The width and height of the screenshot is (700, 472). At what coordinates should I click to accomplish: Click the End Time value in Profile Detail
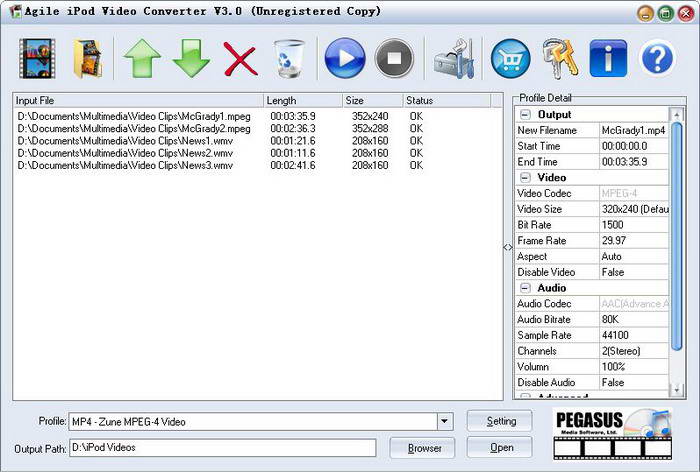[x=633, y=162]
